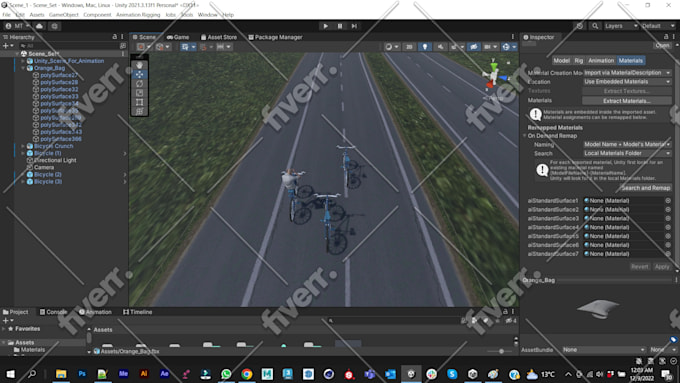
Task: Open the global search magnifier icon
Action: (x=595, y=26)
